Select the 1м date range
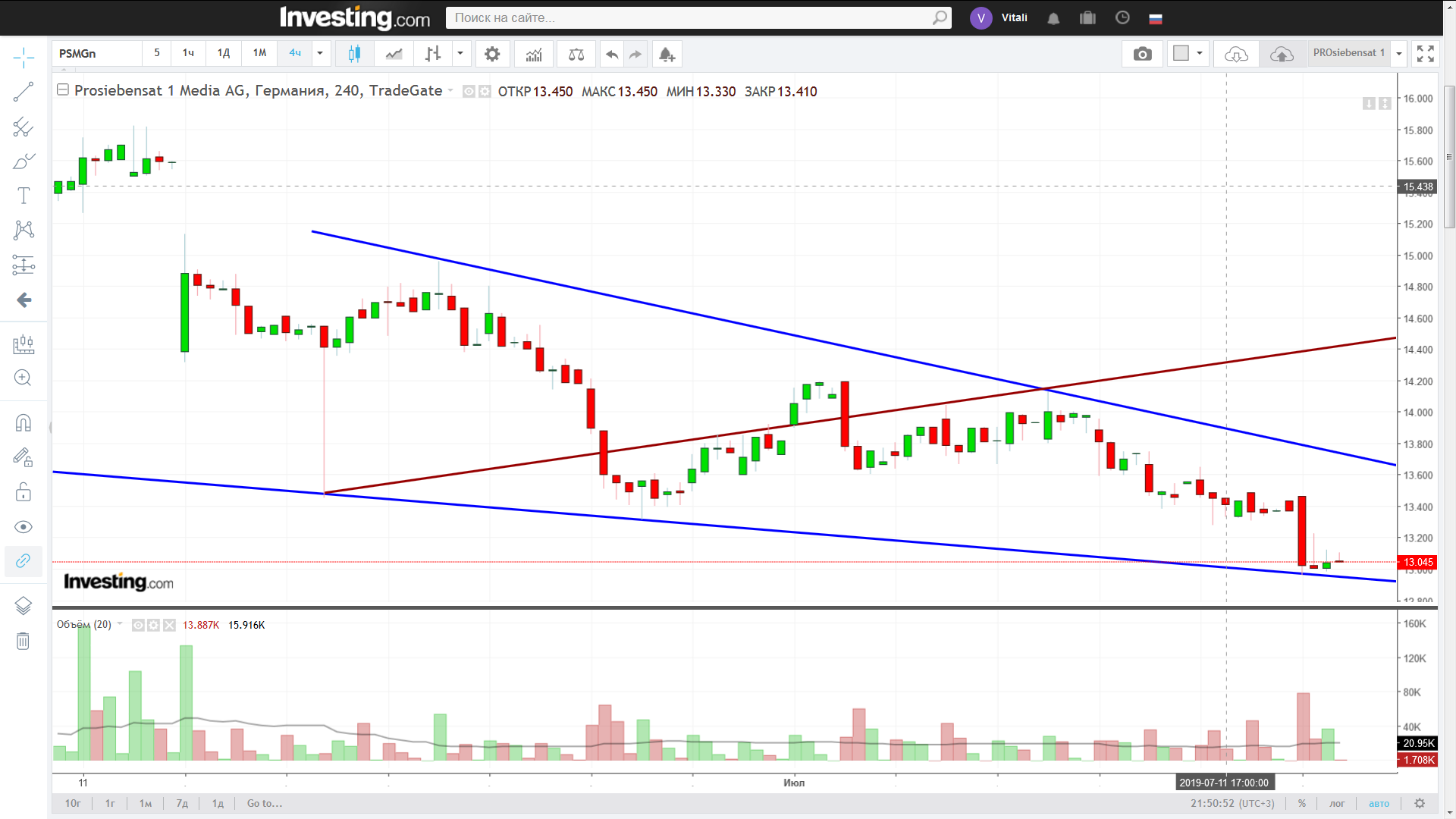 click(x=146, y=803)
